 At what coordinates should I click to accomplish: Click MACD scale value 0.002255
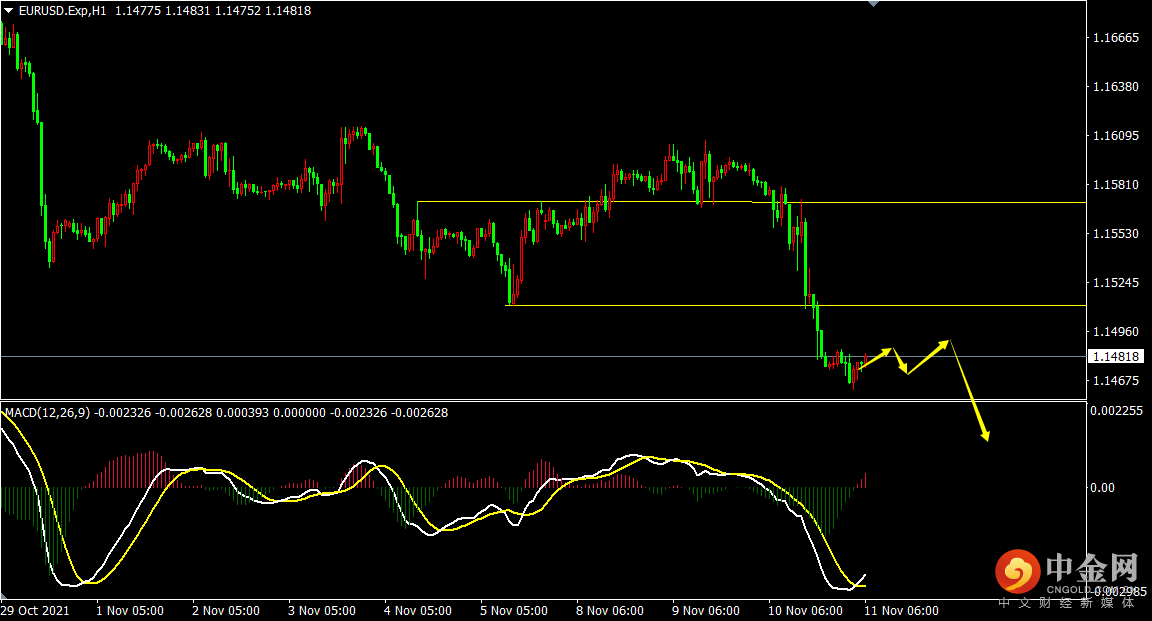(x=1116, y=411)
